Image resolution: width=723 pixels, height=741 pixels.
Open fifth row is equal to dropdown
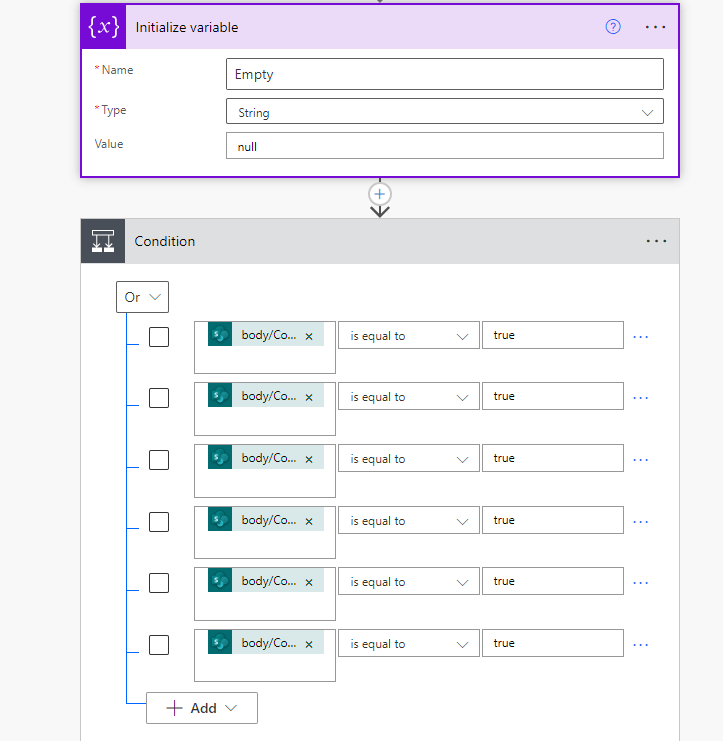(409, 581)
